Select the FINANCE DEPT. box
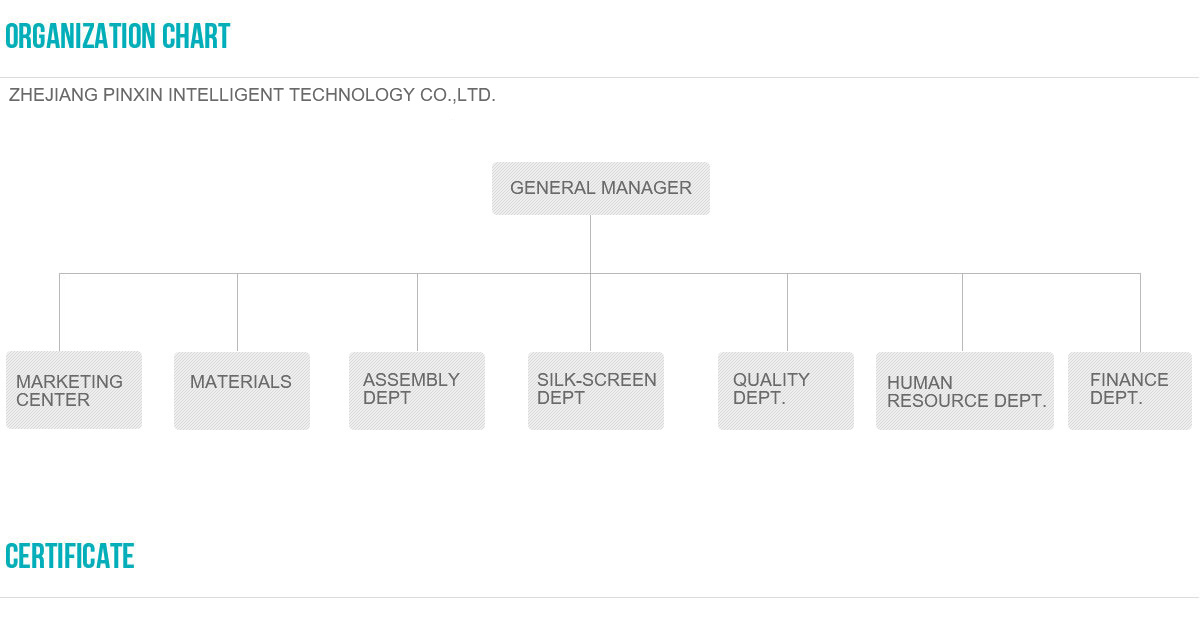Viewport: 1200px width, 618px height. coord(1130,391)
